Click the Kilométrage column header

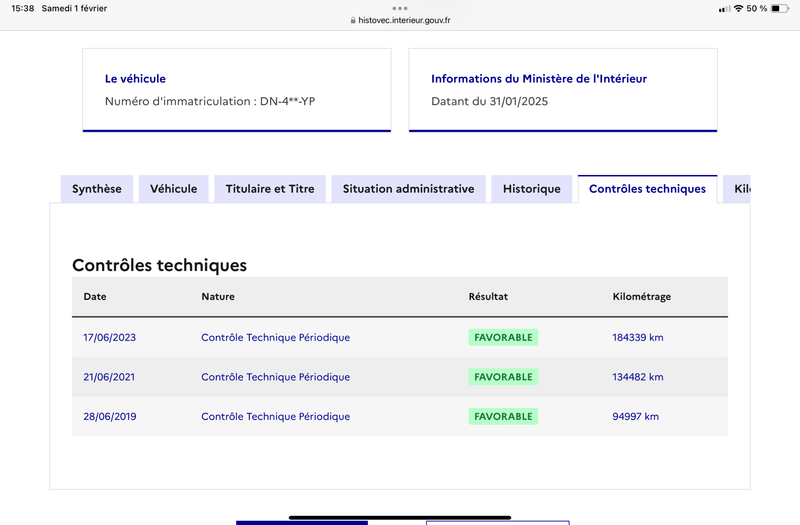[642, 297]
